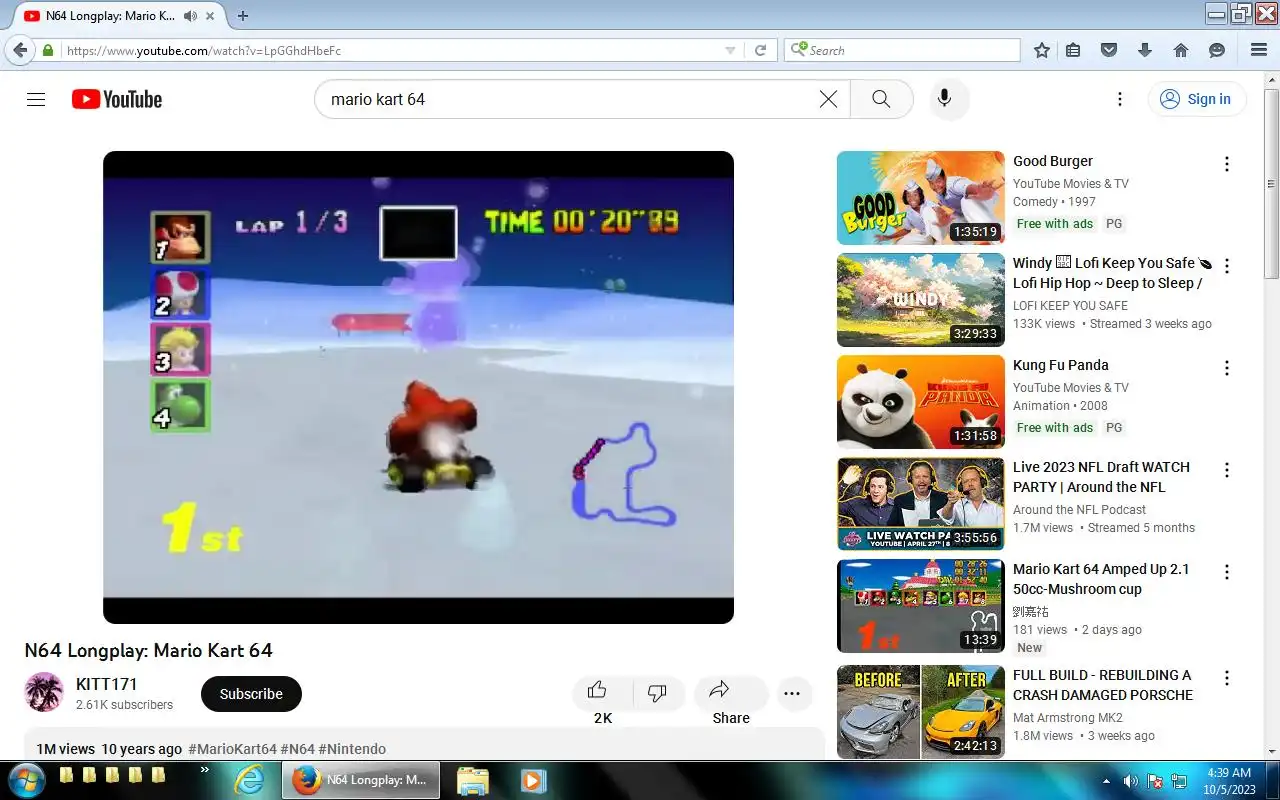
Task: Clear the search text with X icon
Action: click(x=828, y=99)
